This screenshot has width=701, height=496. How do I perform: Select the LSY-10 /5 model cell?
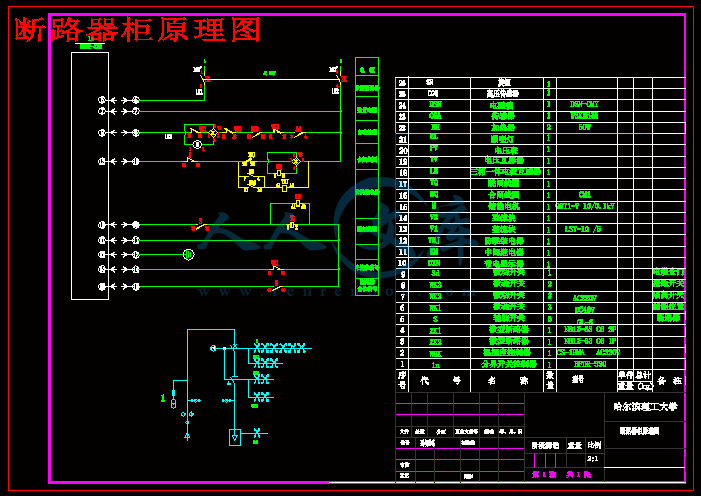(x=583, y=229)
